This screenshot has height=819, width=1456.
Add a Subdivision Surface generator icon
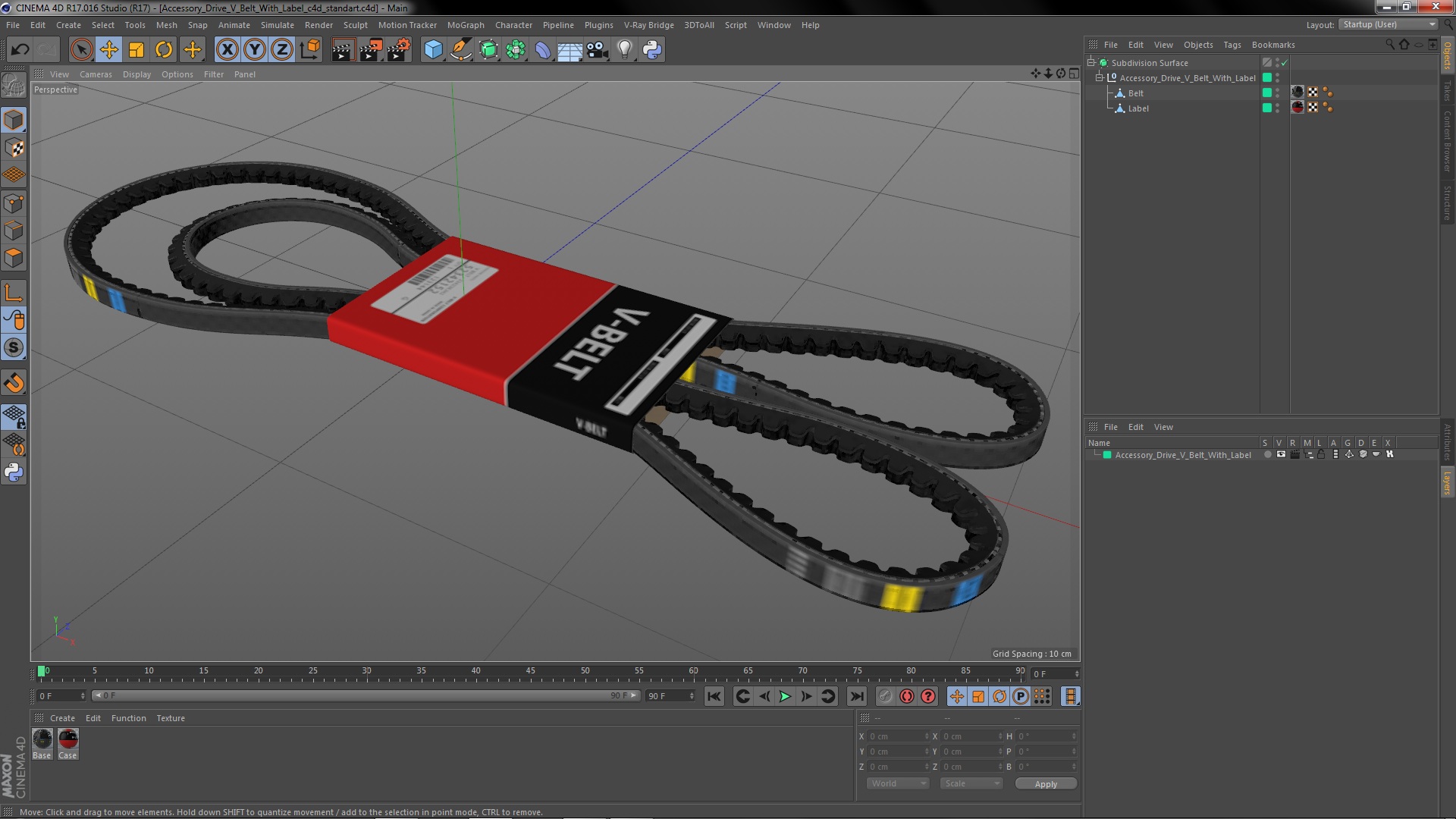point(488,50)
